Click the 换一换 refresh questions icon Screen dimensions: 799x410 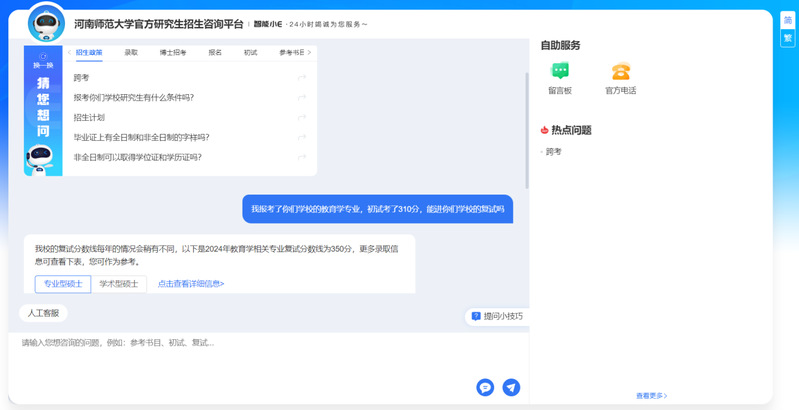[x=43, y=62]
